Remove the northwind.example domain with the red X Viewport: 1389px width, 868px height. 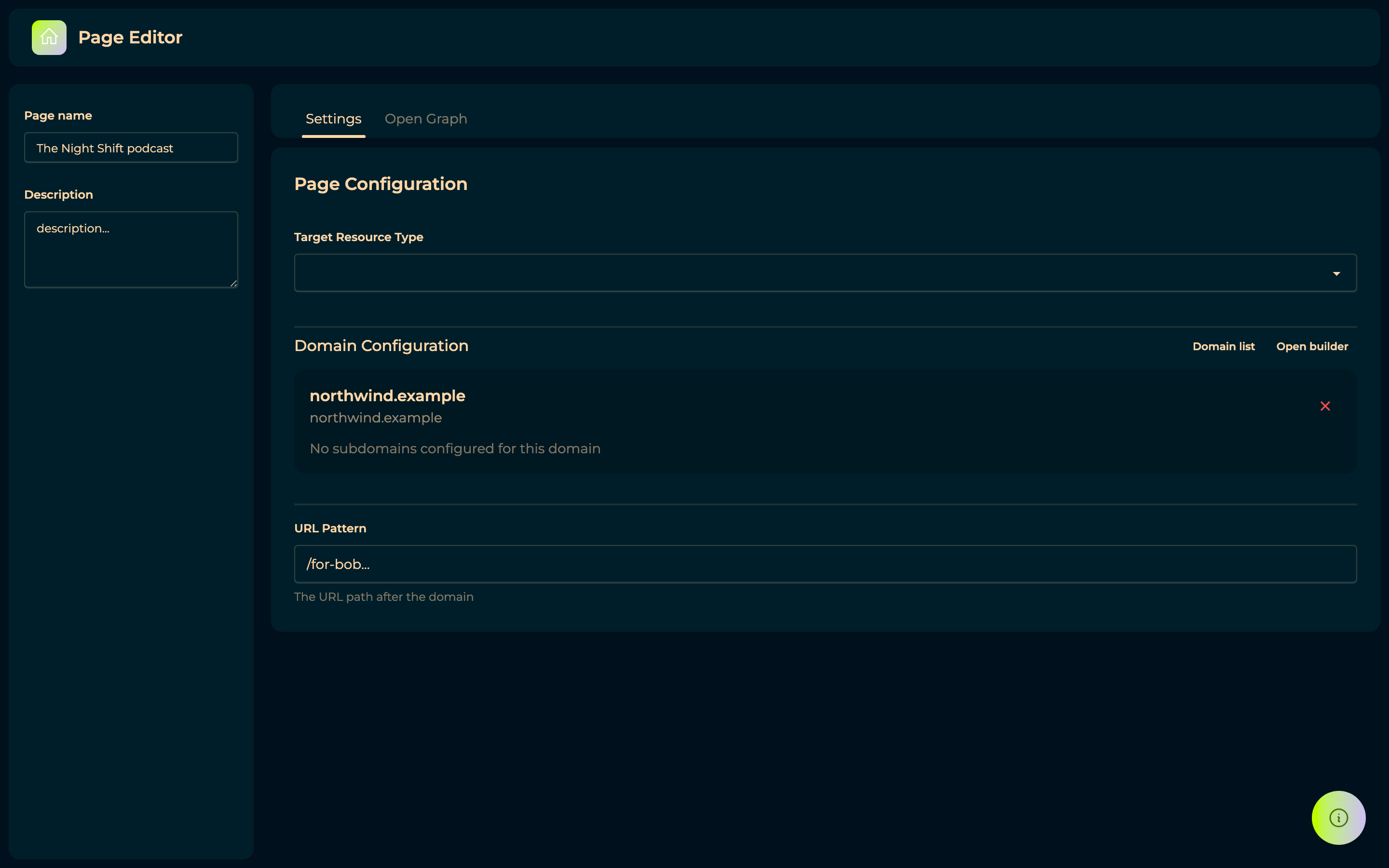(x=1325, y=407)
